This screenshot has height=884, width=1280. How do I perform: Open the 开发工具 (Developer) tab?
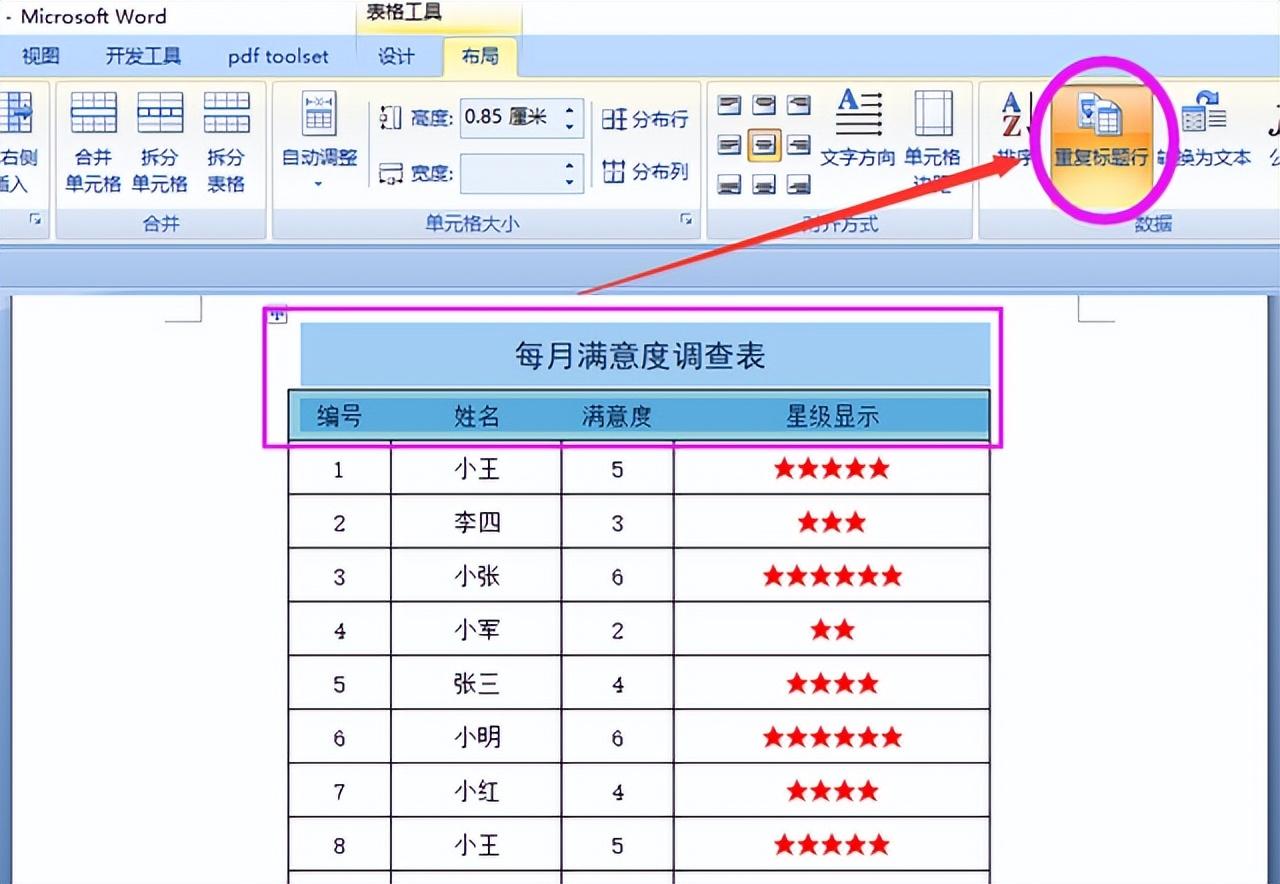pyautogui.click(x=142, y=57)
